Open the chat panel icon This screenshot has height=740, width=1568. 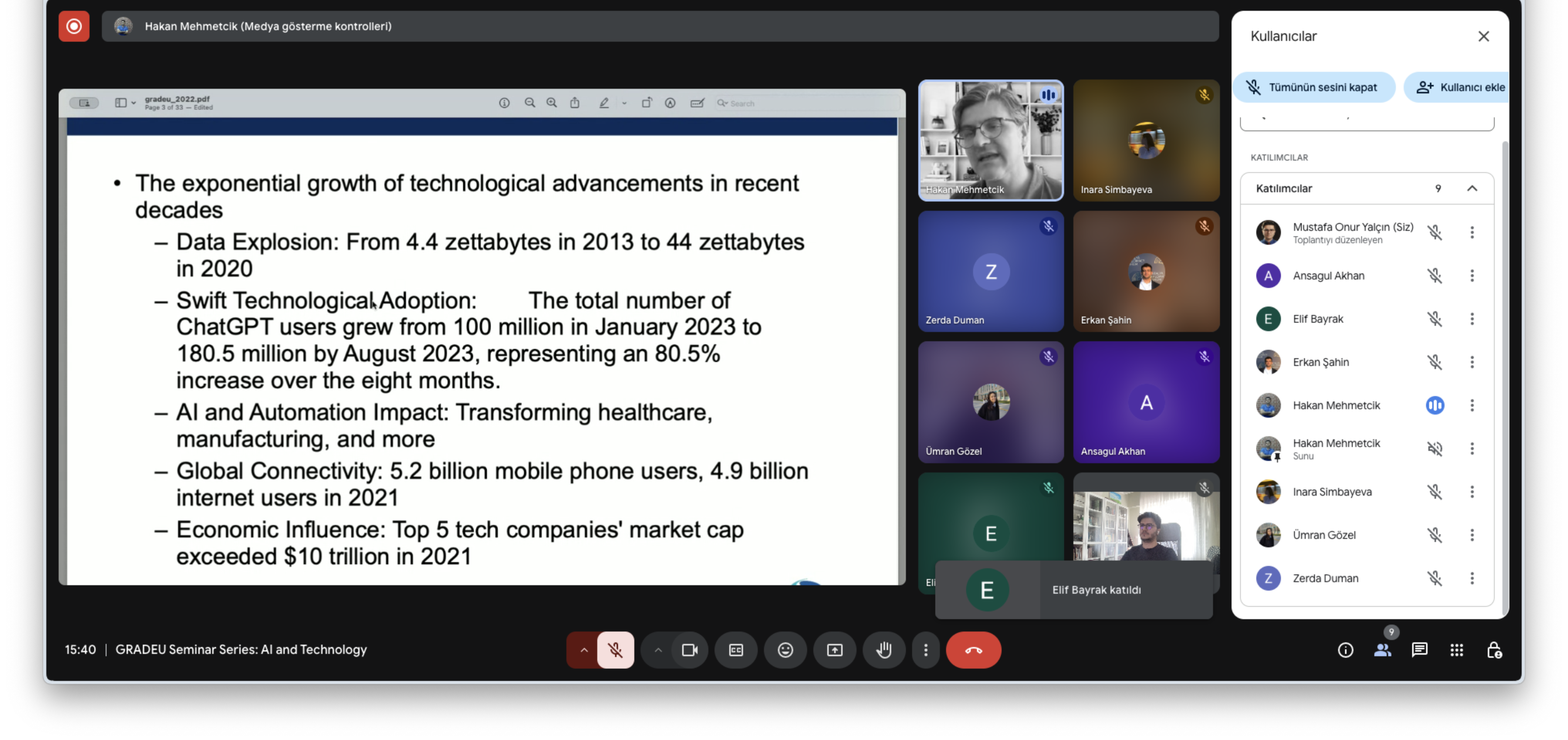tap(1419, 650)
